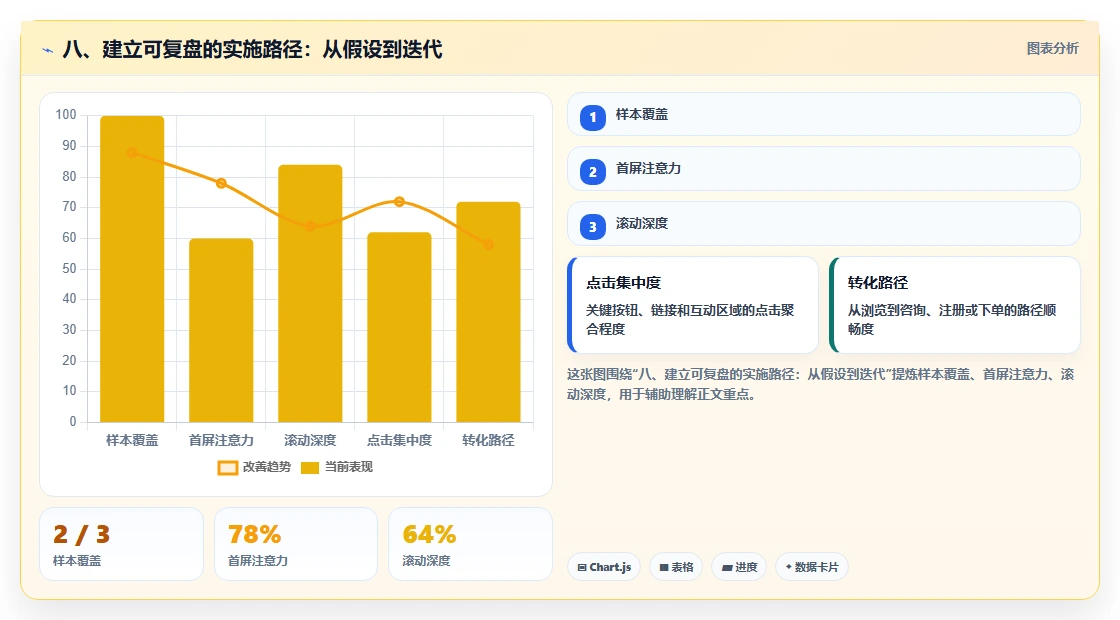The image size is (1120, 620).
Task: Select the 进度 tag
Action: [x=739, y=567]
